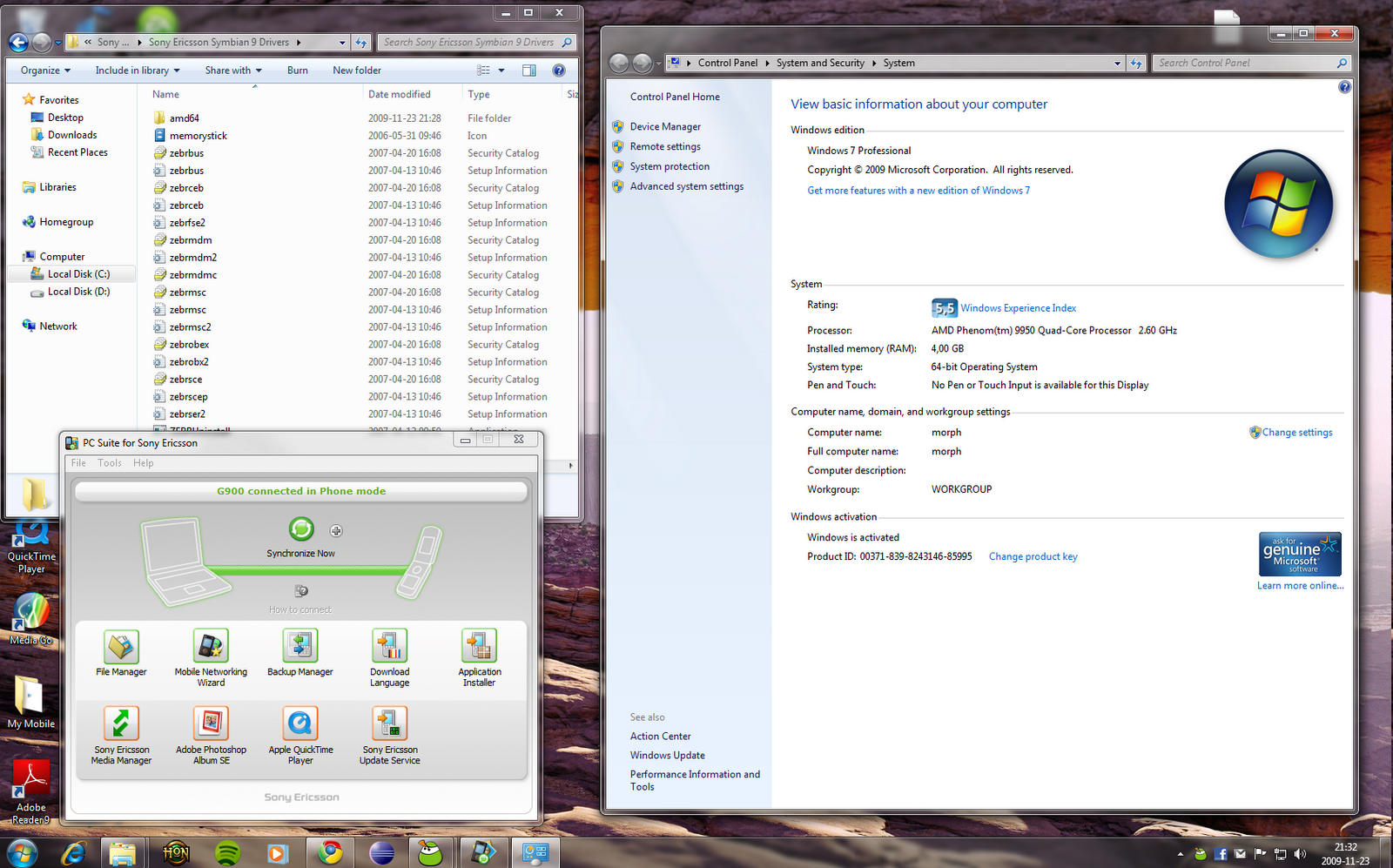Click Back arrow in Control Panel window
This screenshot has width=1393, height=868.
[619, 63]
